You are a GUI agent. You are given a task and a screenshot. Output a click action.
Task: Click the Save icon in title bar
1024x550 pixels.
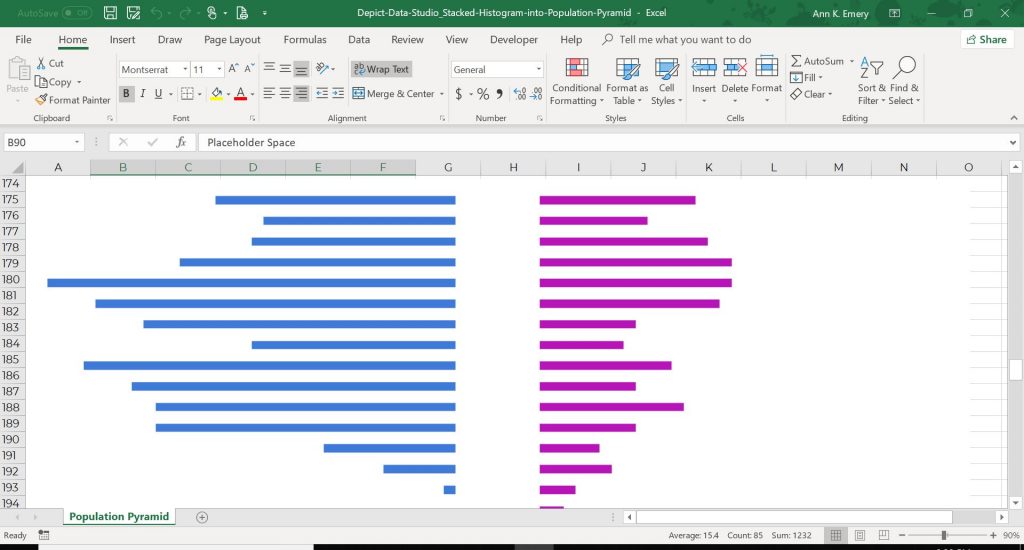click(x=110, y=12)
